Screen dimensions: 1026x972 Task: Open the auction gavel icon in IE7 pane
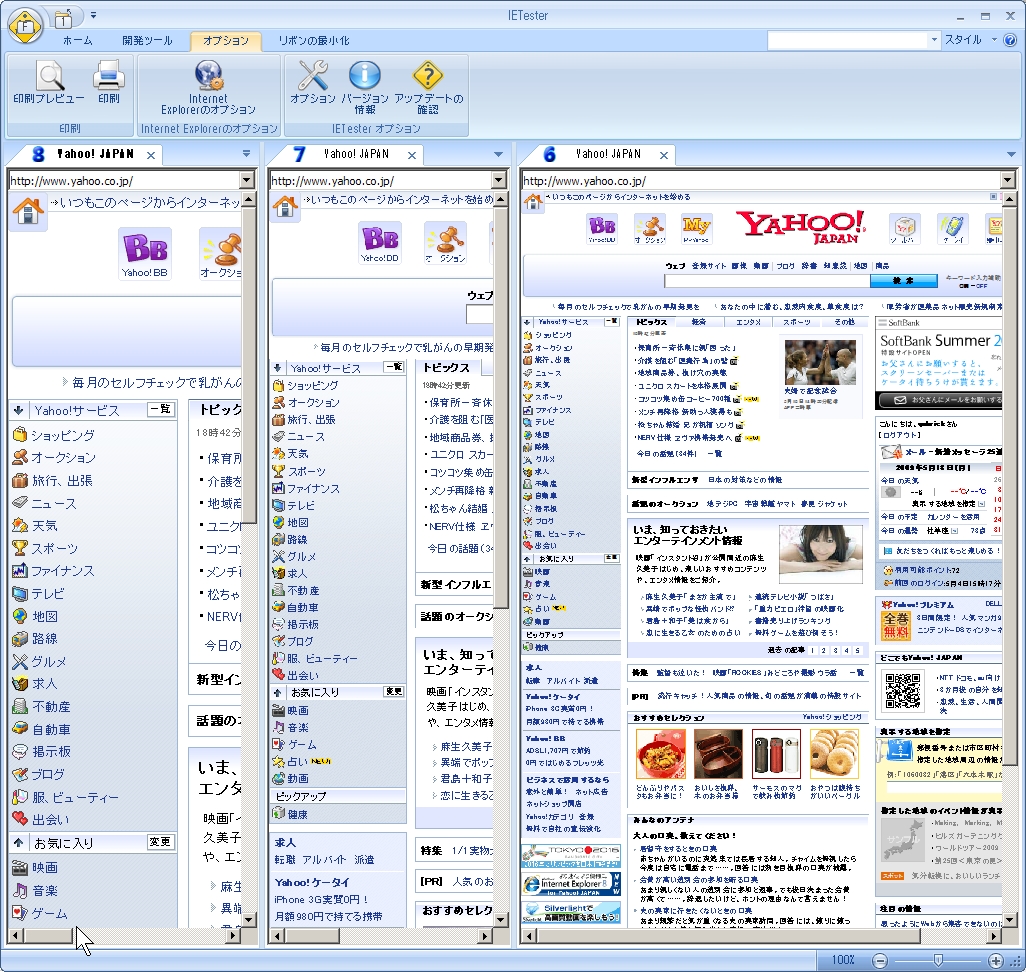(446, 242)
